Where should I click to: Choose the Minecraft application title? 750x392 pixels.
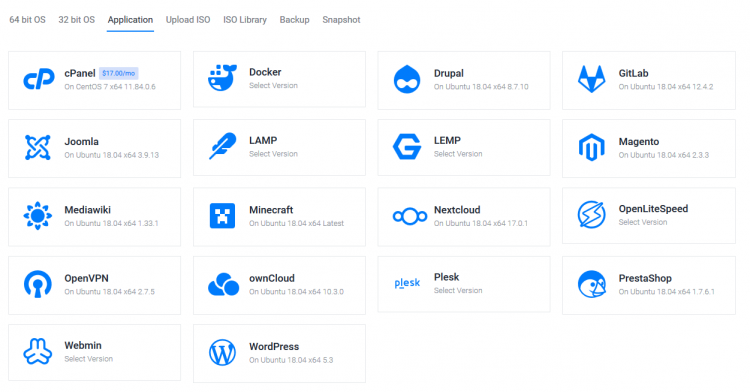(x=271, y=210)
